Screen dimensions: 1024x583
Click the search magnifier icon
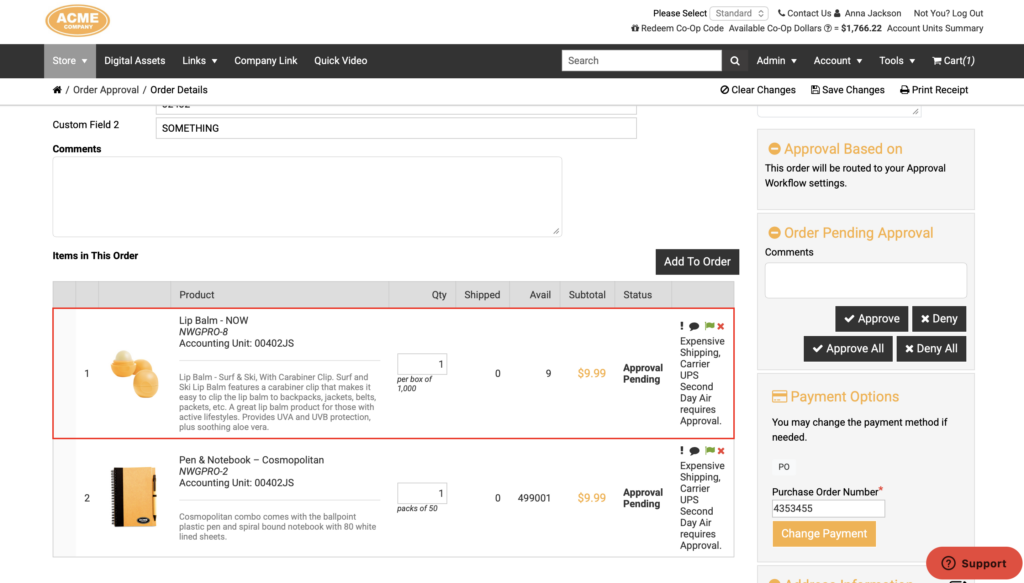click(x=735, y=61)
